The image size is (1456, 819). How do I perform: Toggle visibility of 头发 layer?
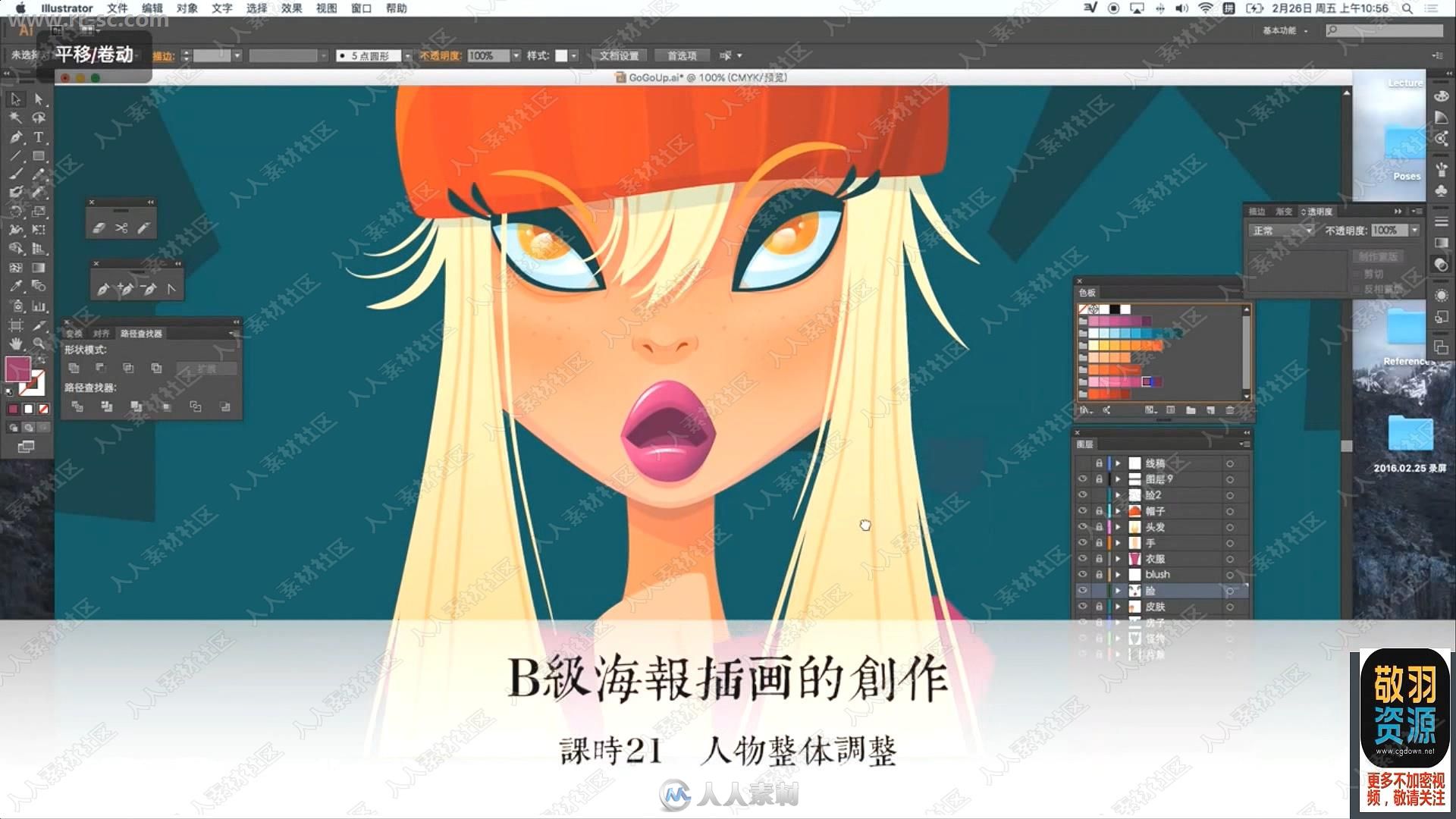click(x=1083, y=527)
